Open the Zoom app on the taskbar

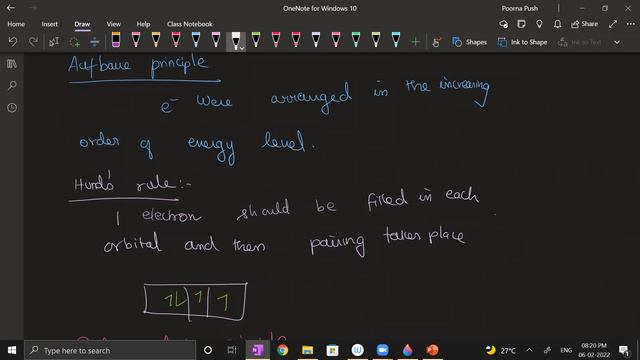382,350
